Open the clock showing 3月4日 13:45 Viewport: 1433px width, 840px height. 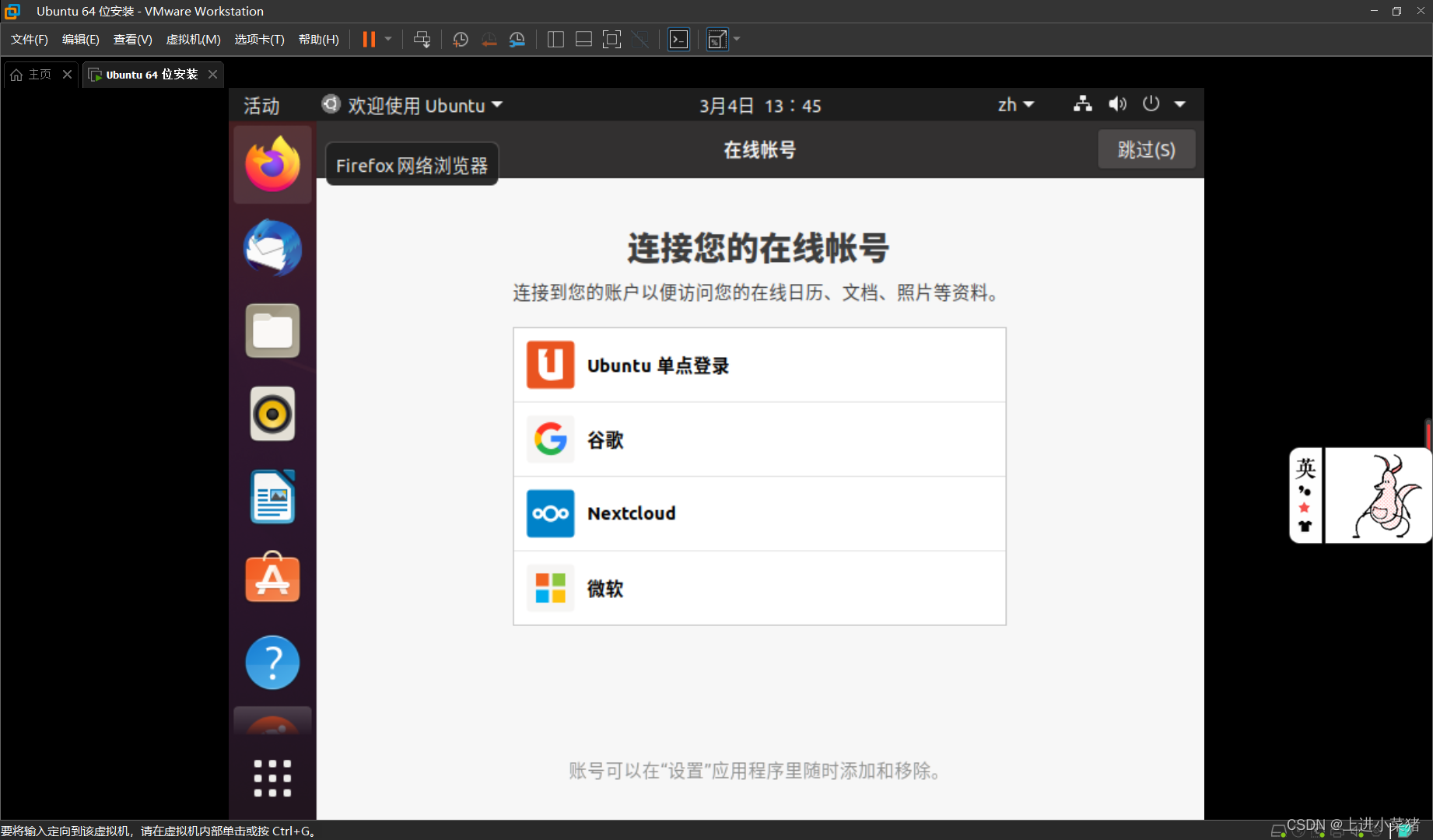pos(760,106)
